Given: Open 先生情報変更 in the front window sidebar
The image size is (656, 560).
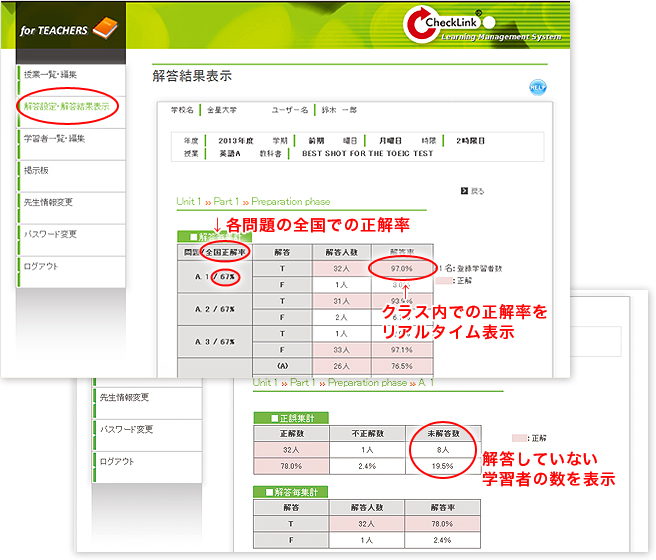Looking at the screenshot, I should [71, 208].
